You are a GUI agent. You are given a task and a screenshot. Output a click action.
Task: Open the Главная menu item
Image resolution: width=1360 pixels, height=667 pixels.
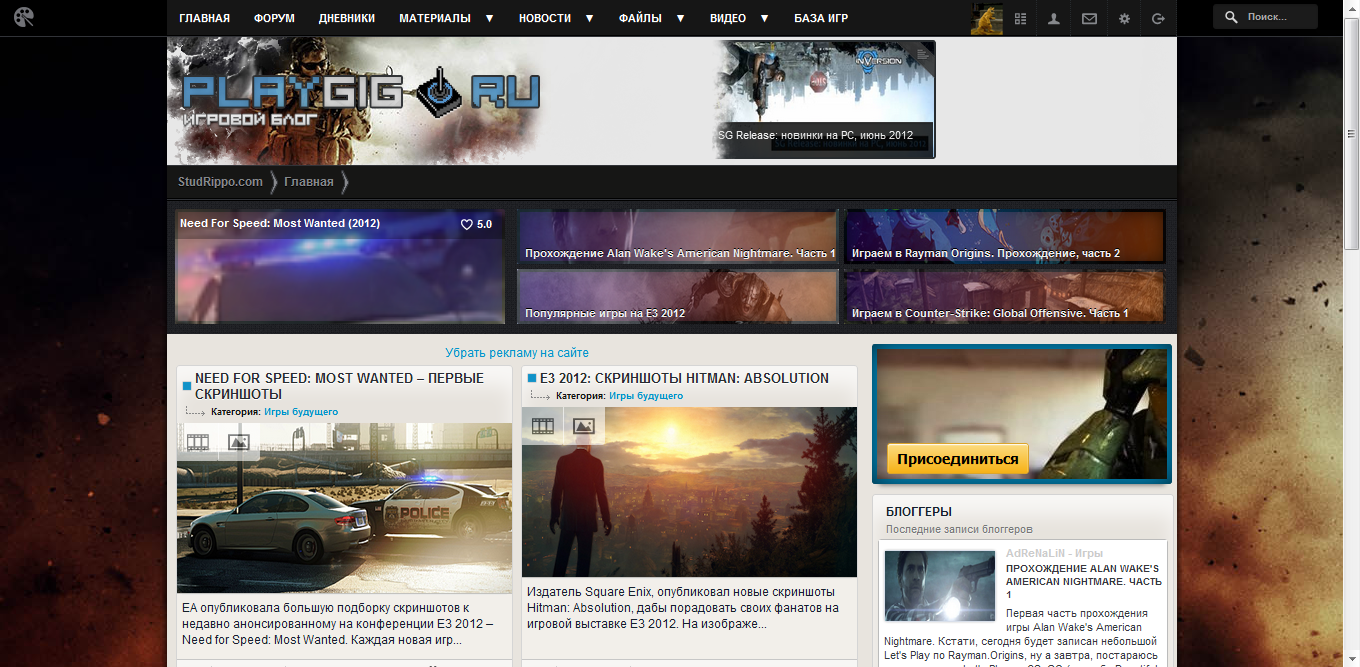tap(204, 18)
